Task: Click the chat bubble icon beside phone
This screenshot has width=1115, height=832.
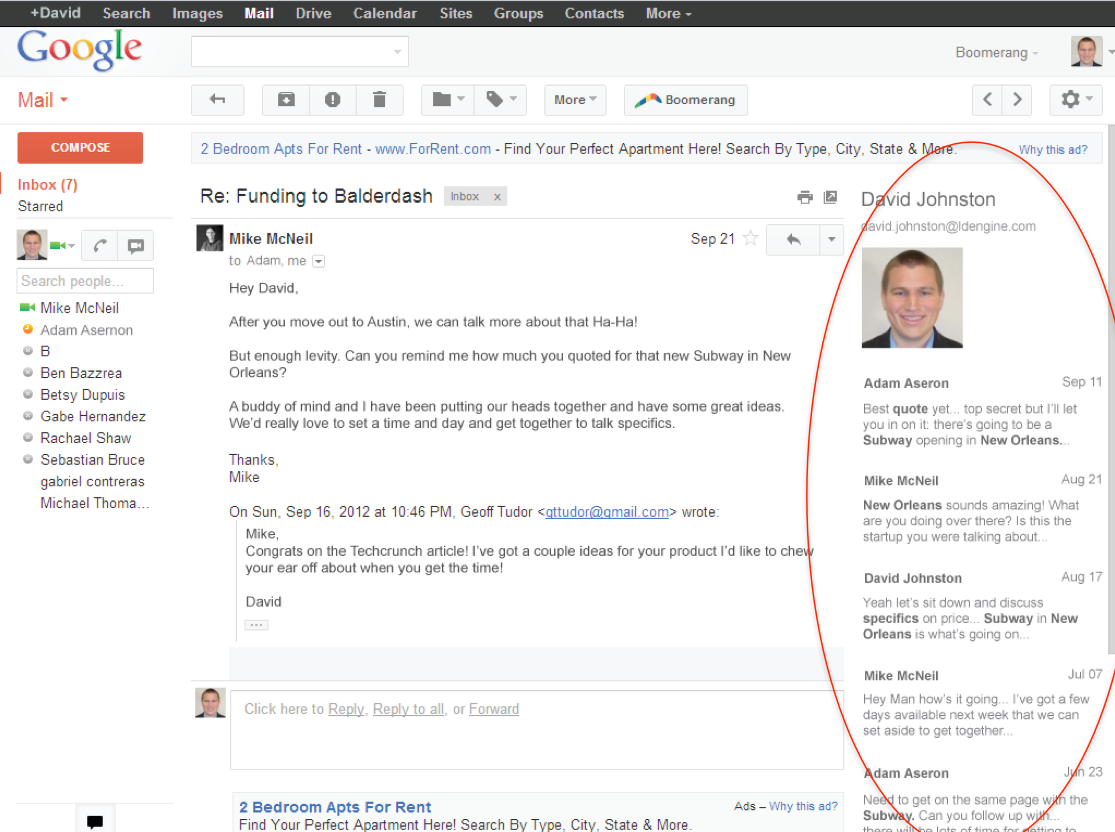Action: (x=136, y=246)
